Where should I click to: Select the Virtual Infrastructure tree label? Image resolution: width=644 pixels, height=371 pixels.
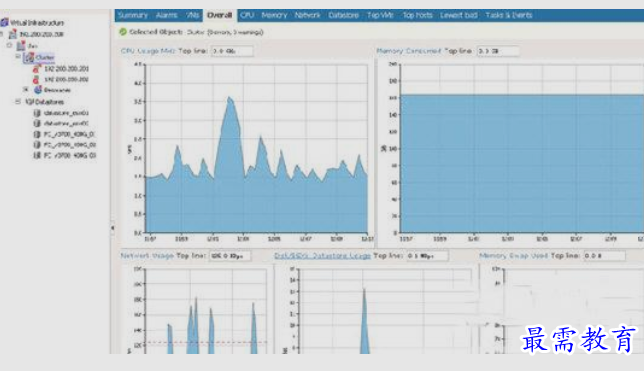tap(37, 23)
